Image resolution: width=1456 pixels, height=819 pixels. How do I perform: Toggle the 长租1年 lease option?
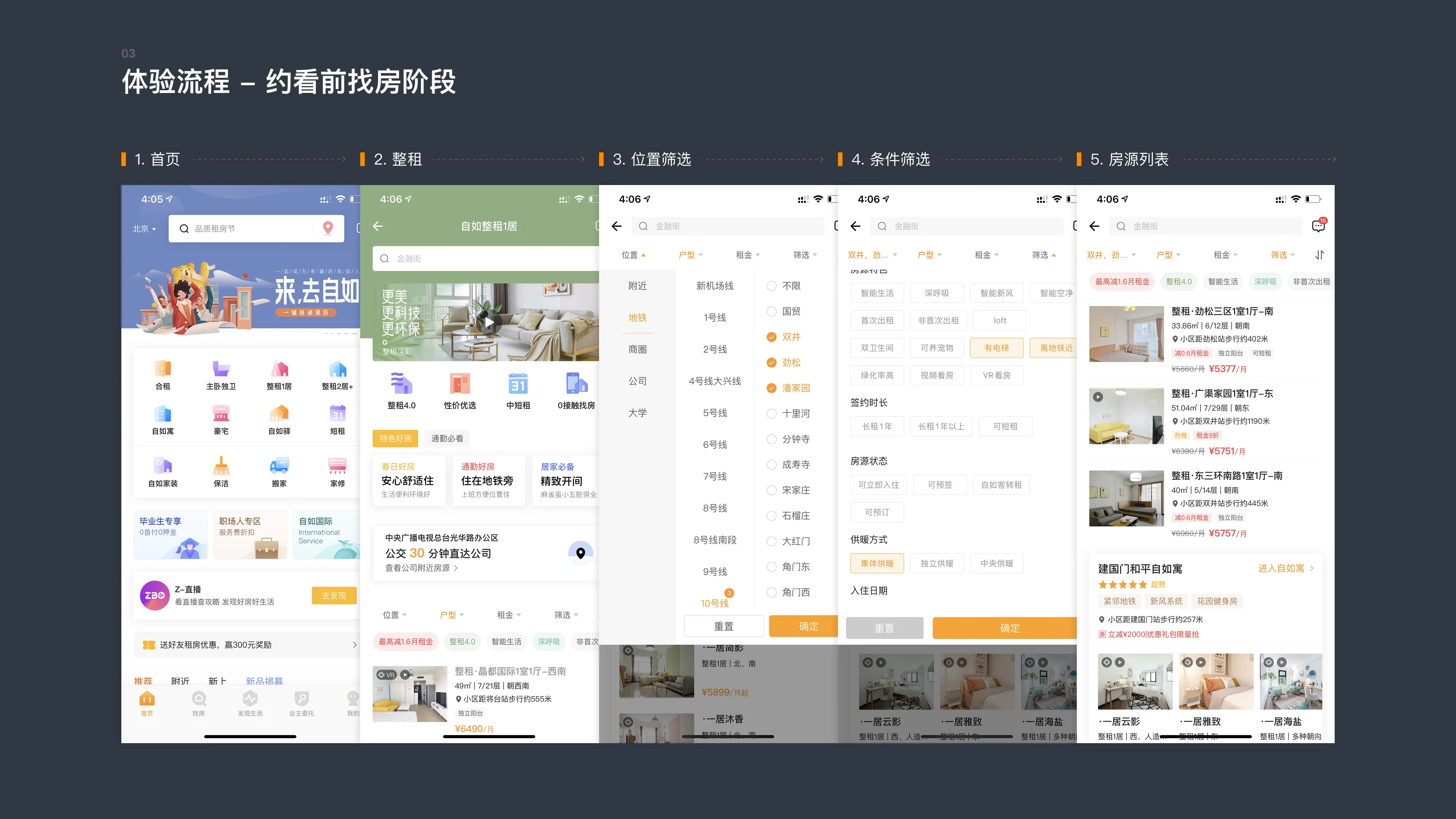click(877, 426)
